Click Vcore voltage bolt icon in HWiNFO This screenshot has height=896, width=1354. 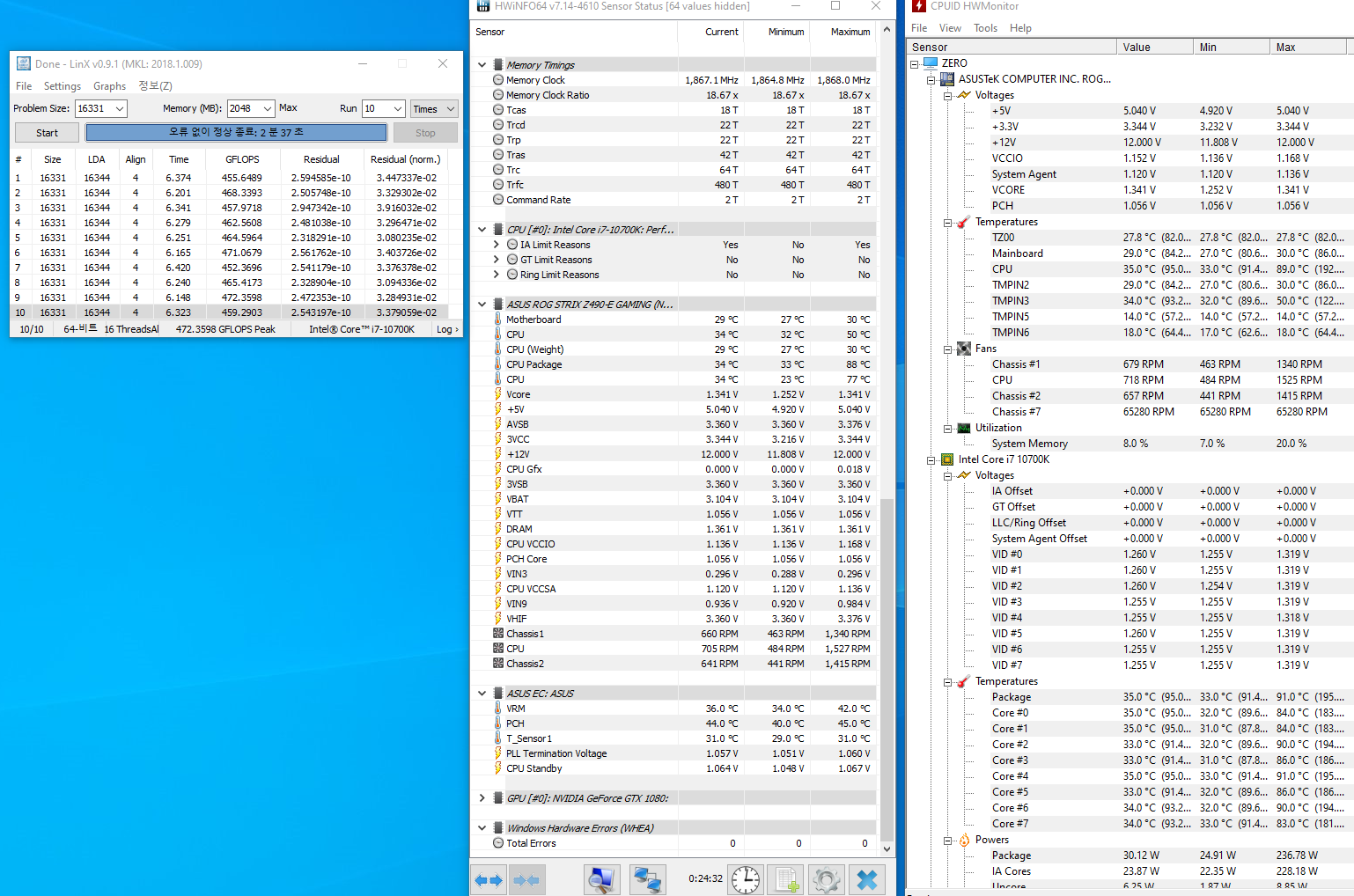498,394
